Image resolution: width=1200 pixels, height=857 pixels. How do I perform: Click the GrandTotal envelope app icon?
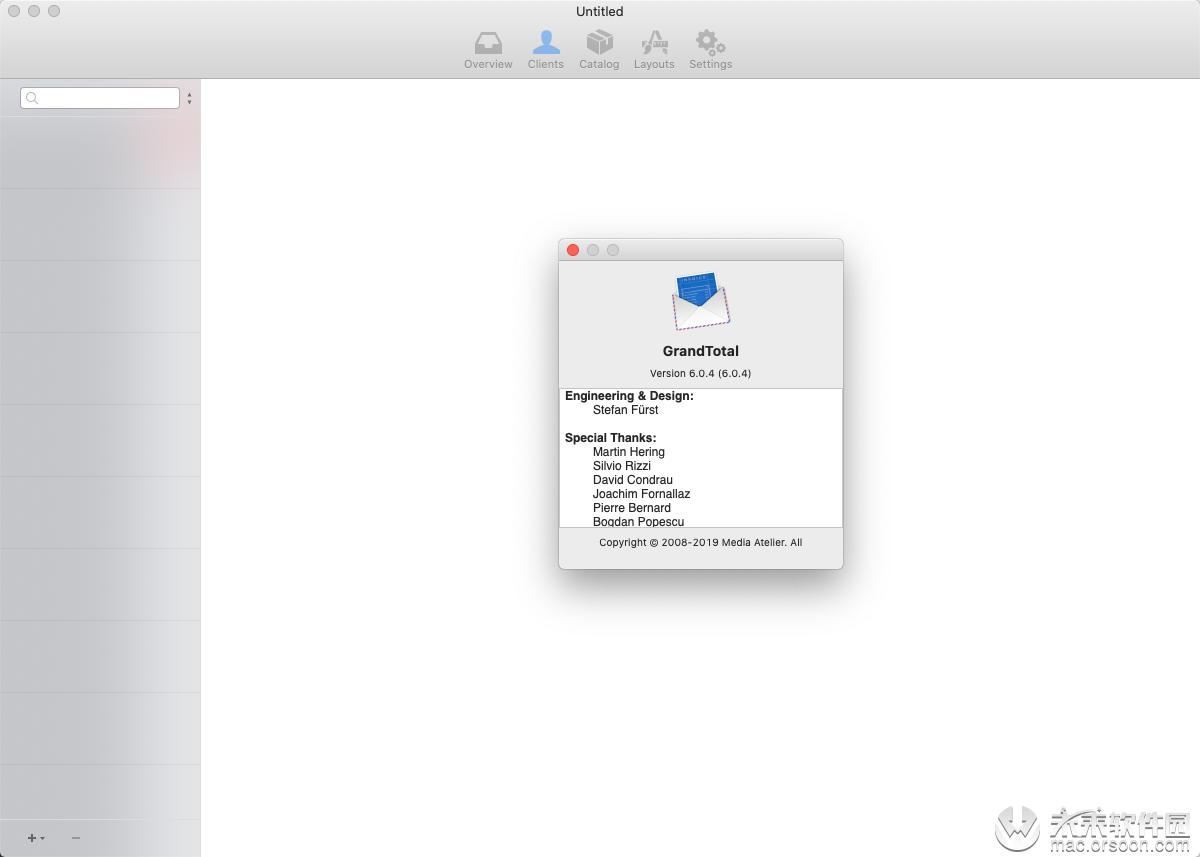tap(700, 301)
